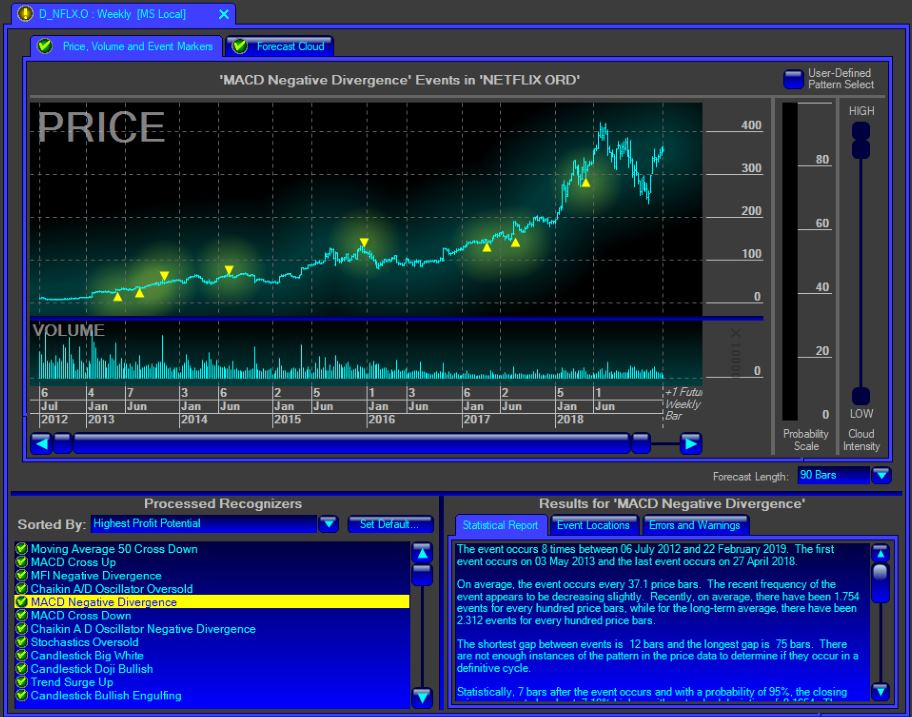Click the check beside Chaikin A/D Oscillator Oversold
The image size is (912, 717).
pyautogui.click(x=23, y=587)
